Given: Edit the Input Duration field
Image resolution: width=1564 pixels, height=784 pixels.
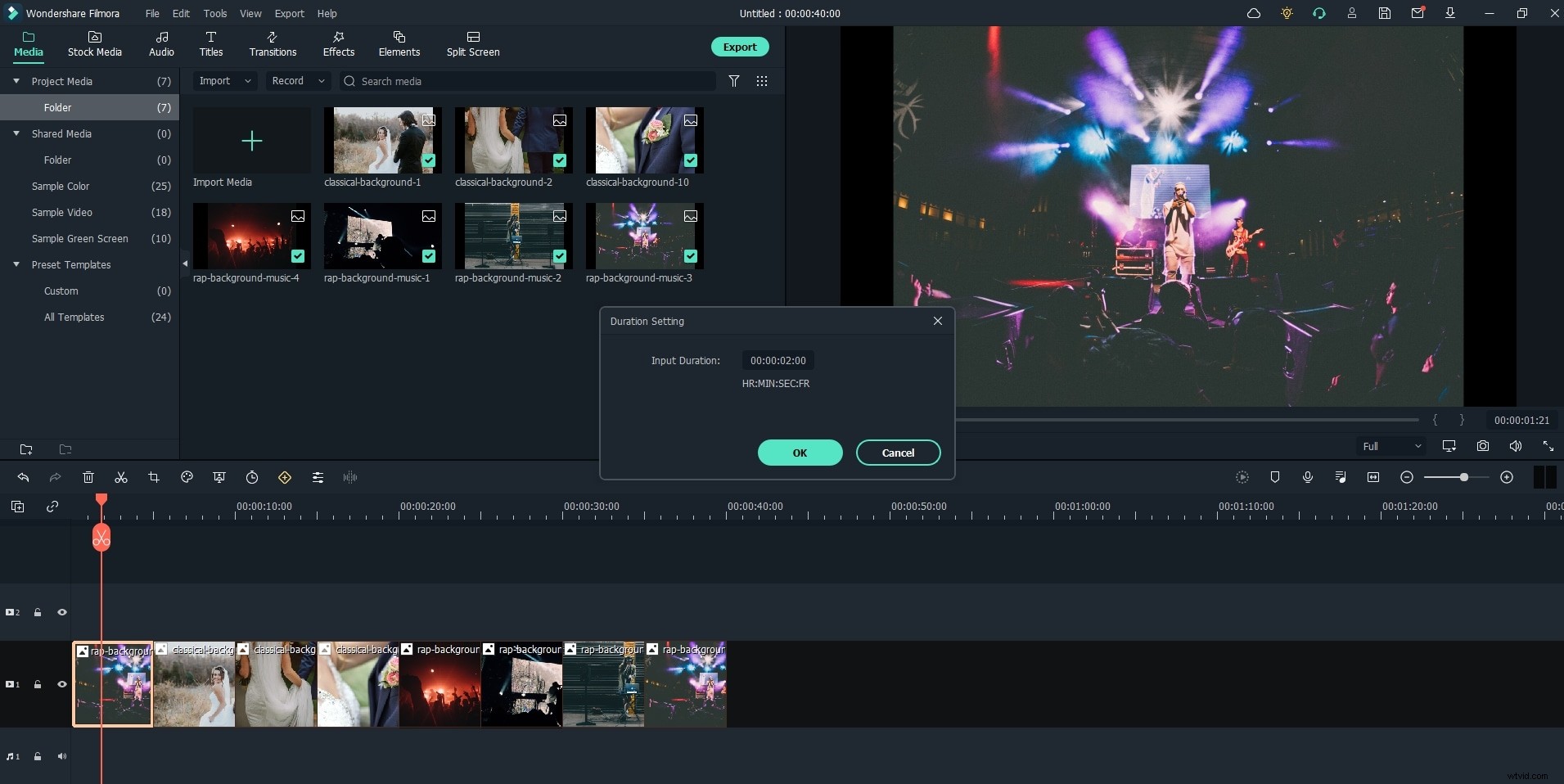Looking at the screenshot, I should pos(777,360).
